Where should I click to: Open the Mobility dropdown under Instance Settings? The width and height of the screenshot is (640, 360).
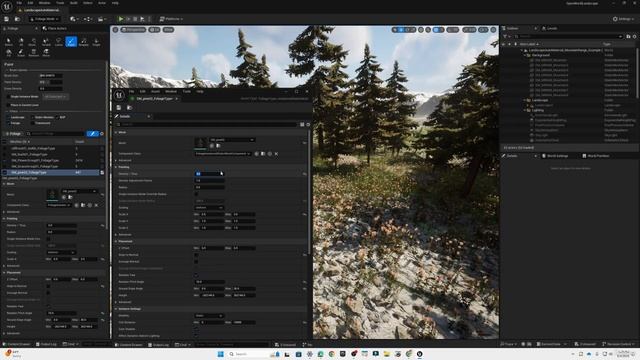209,316
